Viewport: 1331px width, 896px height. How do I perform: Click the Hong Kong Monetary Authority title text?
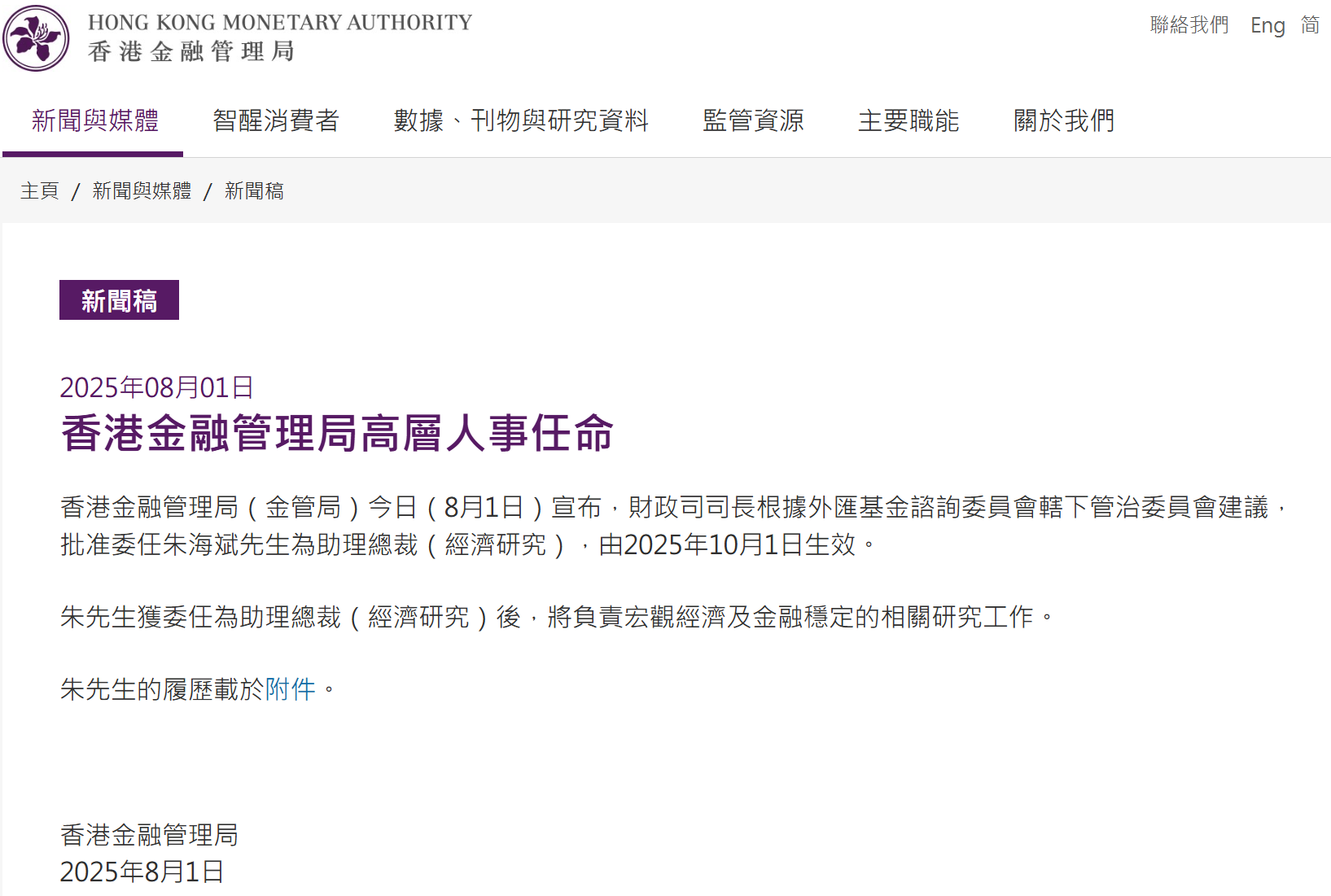tap(280, 22)
